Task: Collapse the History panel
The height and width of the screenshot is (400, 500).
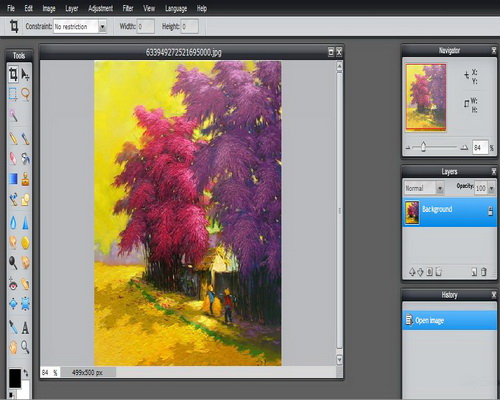Action: pyautogui.click(x=494, y=295)
